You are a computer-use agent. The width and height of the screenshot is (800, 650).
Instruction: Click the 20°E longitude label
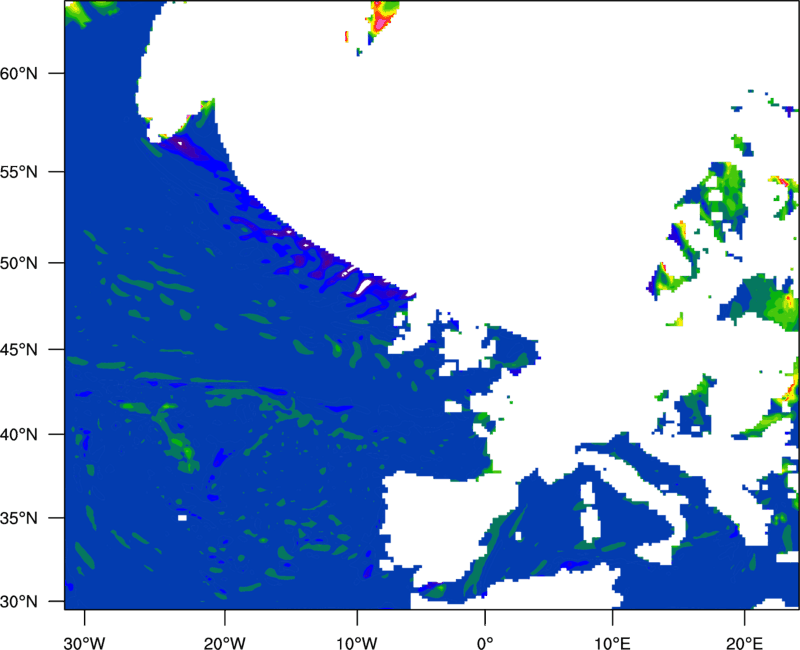click(744, 643)
